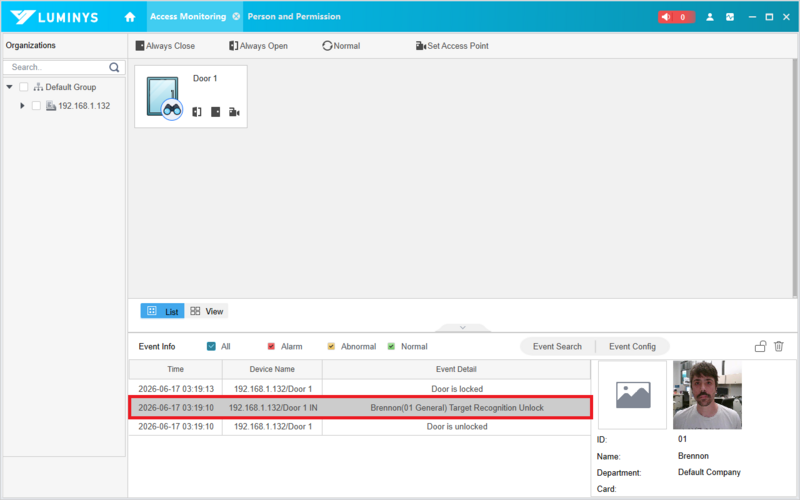Click the search magnifier in Organizations
This screenshot has width=800, height=500.
coord(114,67)
